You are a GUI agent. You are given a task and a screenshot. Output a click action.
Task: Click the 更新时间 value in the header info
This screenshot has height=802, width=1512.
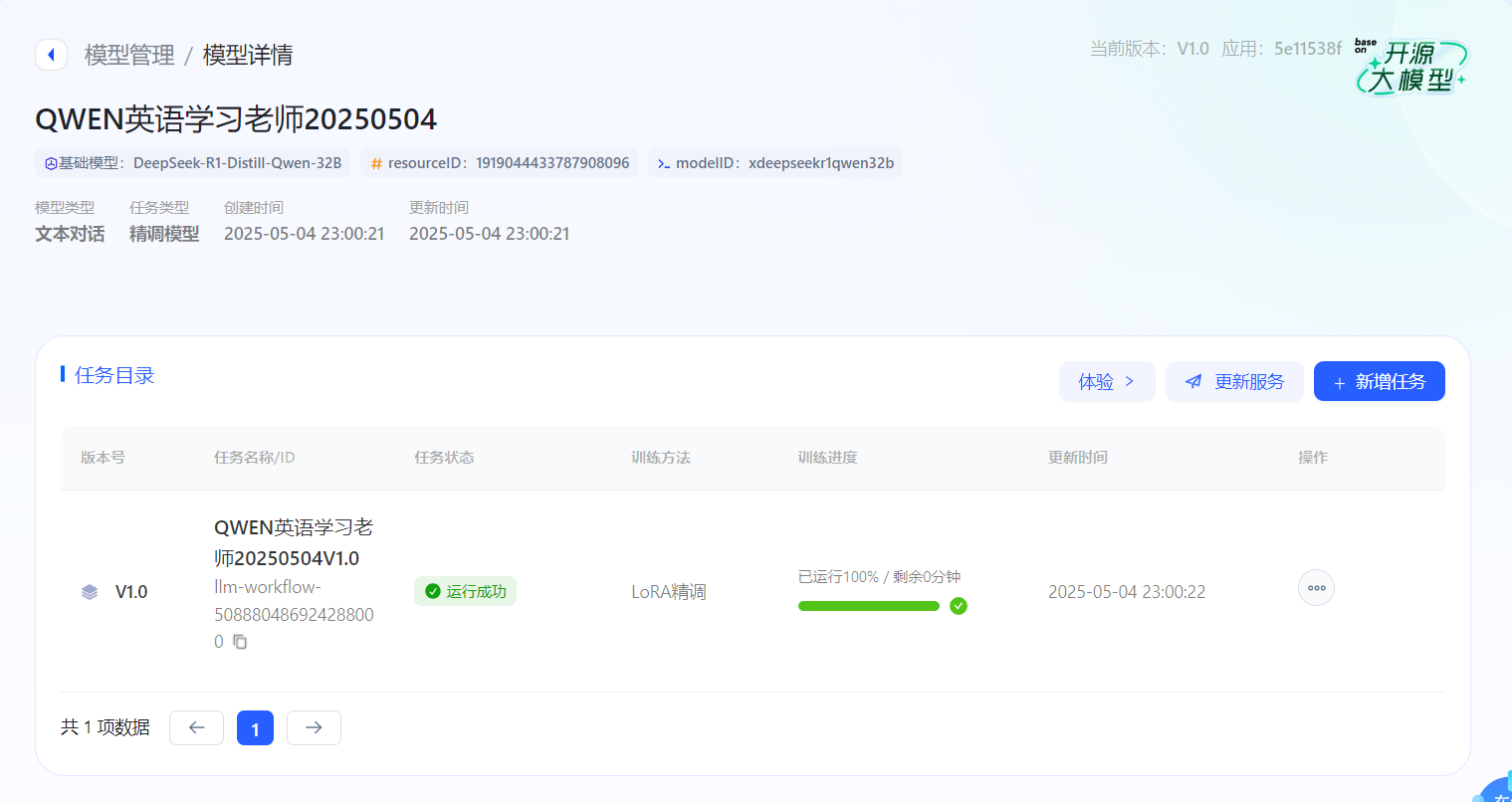490,234
